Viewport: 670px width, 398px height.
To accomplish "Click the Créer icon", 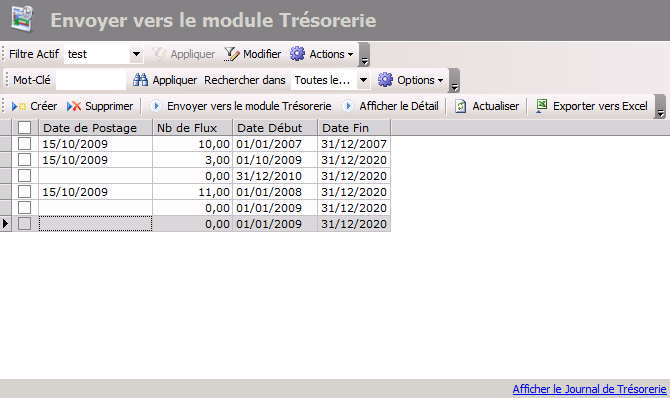I will pos(19,106).
